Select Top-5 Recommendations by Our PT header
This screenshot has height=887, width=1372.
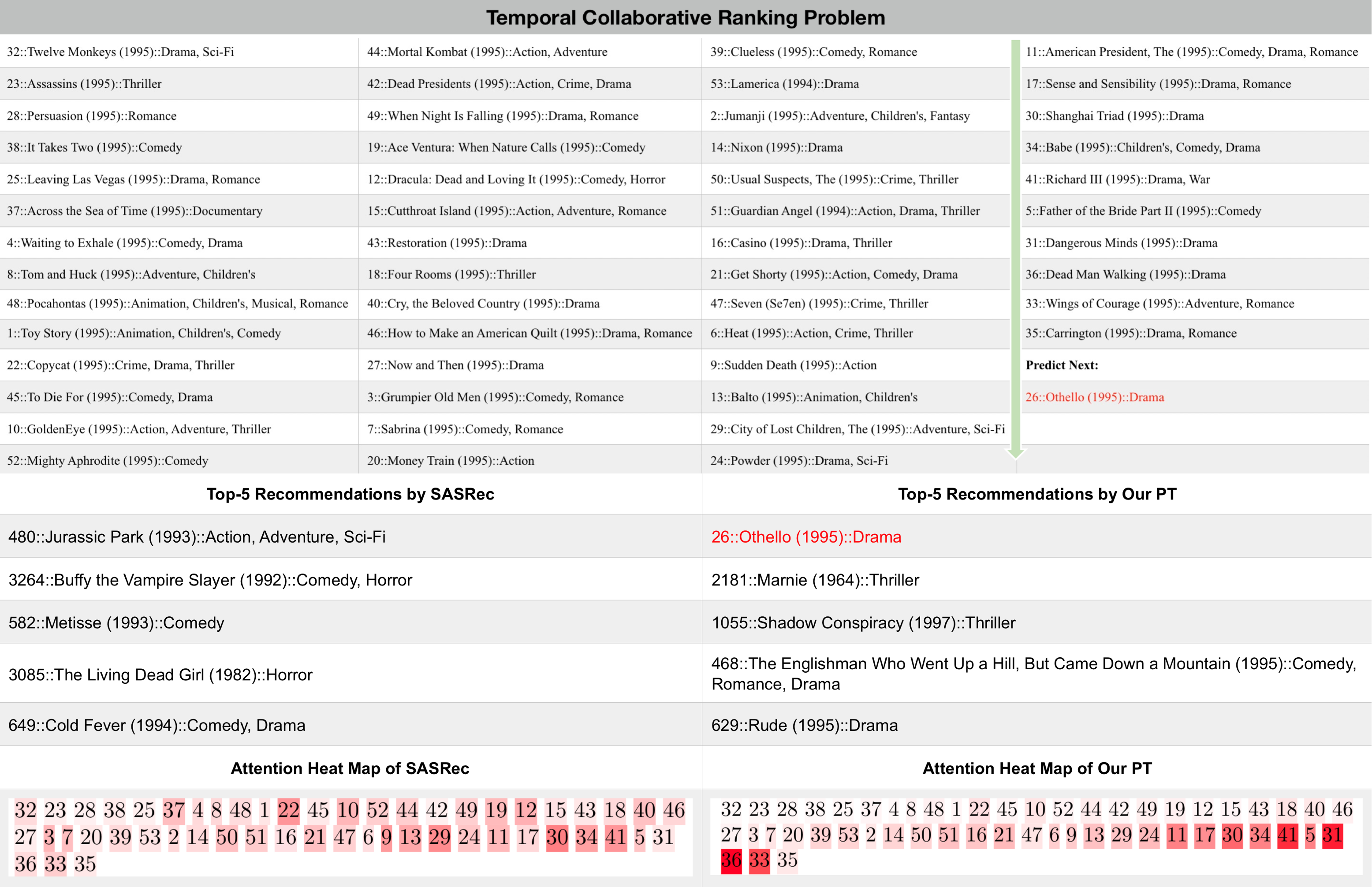tap(1037, 494)
